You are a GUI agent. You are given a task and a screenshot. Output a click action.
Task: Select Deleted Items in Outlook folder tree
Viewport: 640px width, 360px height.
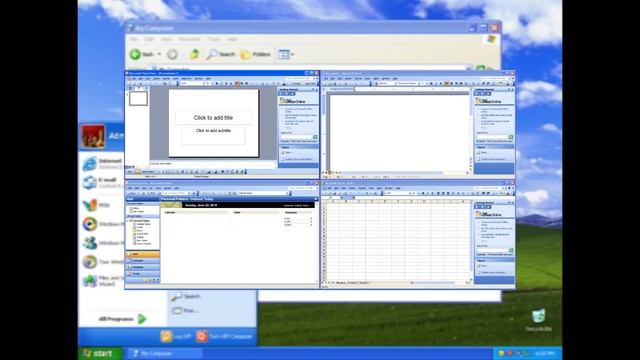[x=143, y=224]
